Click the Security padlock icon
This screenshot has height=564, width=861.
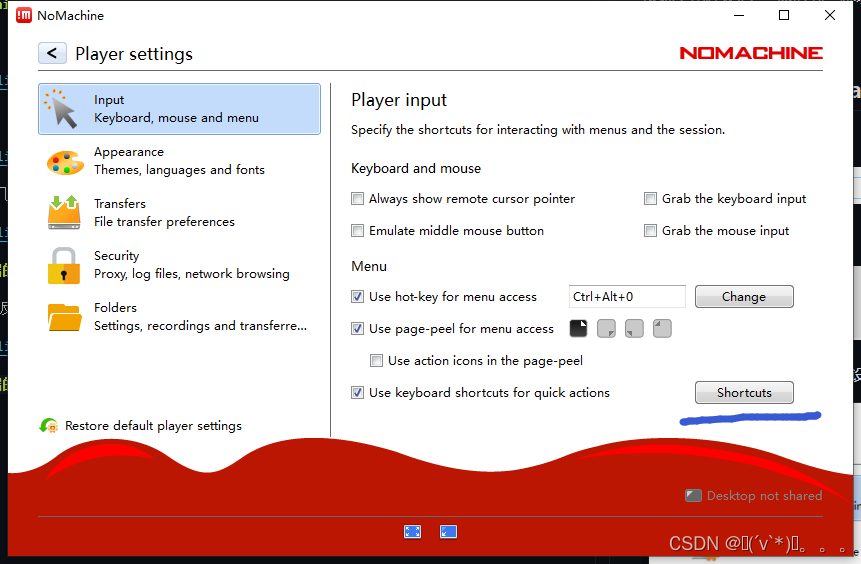[64, 265]
